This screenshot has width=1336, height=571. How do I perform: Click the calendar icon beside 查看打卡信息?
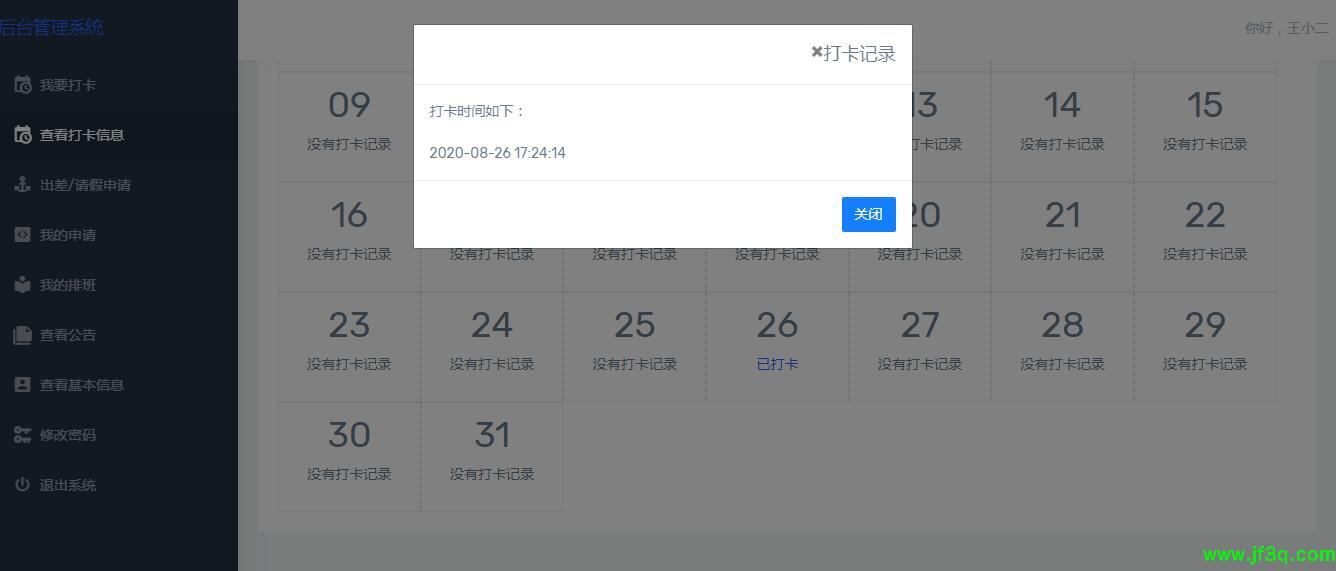pos(22,135)
